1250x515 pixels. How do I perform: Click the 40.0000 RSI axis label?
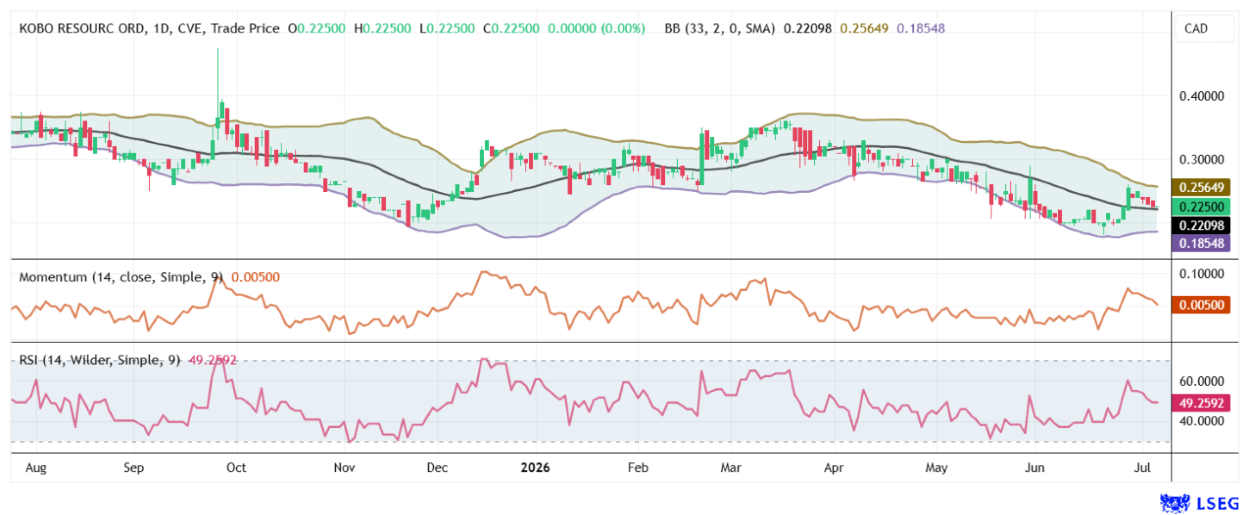point(1203,421)
